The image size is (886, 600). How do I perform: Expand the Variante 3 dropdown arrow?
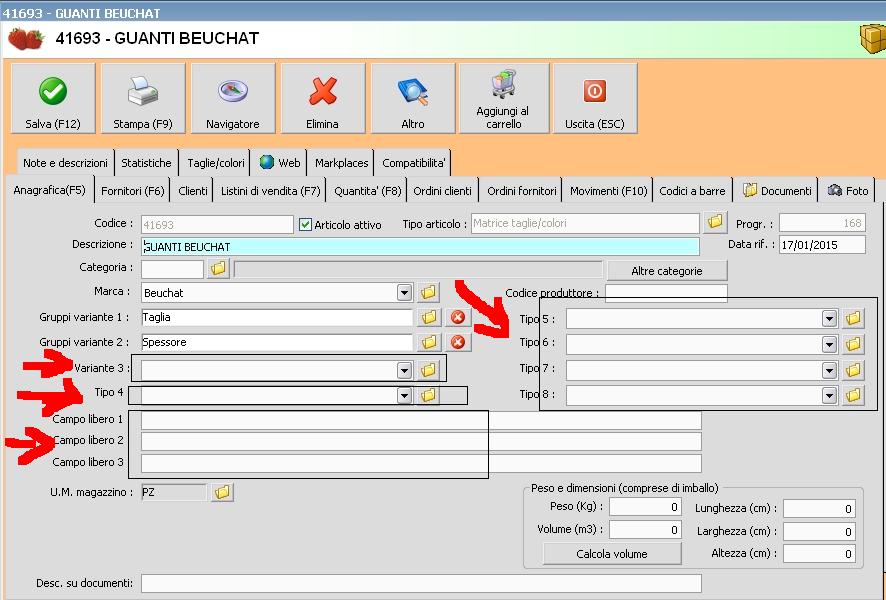(x=404, y=371)
